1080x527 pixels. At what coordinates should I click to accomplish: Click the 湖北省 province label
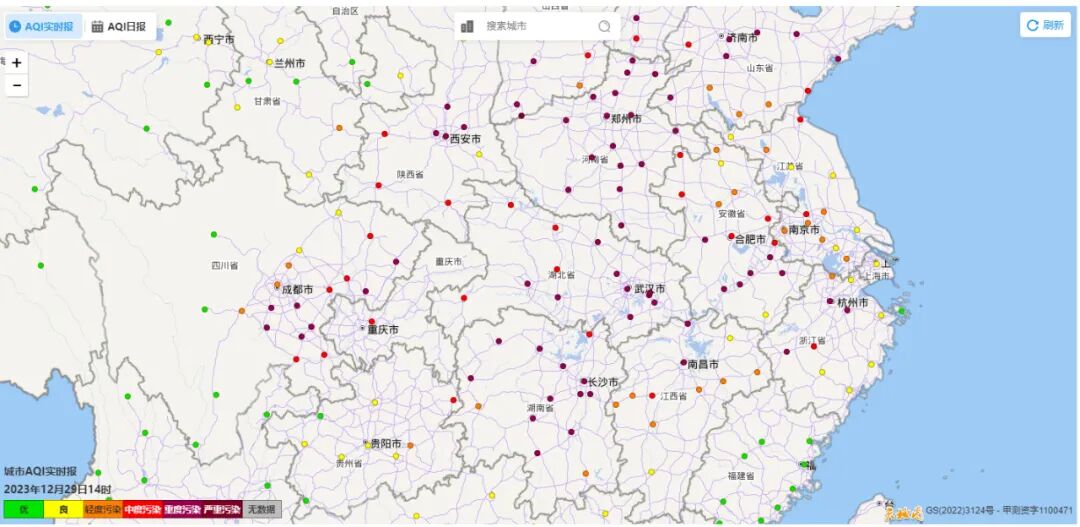(x=562, y=275)
